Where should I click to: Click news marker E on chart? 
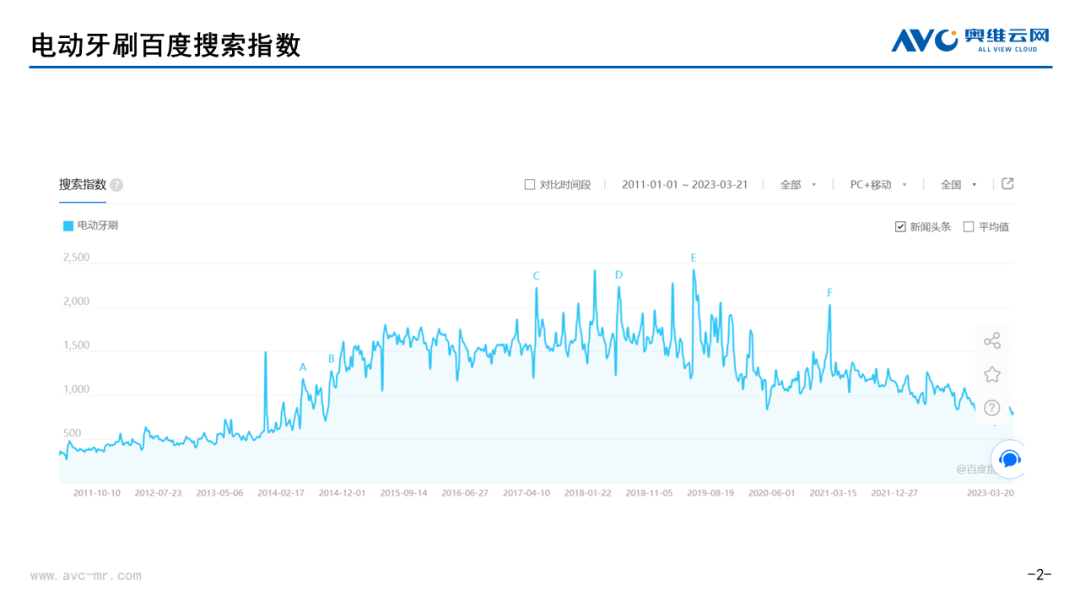(694, 258)
